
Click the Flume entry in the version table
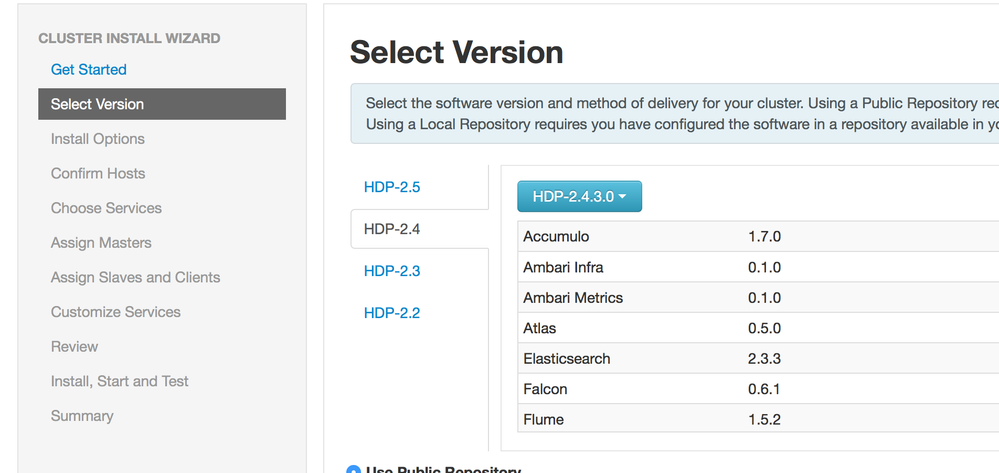tap(544, 420)
